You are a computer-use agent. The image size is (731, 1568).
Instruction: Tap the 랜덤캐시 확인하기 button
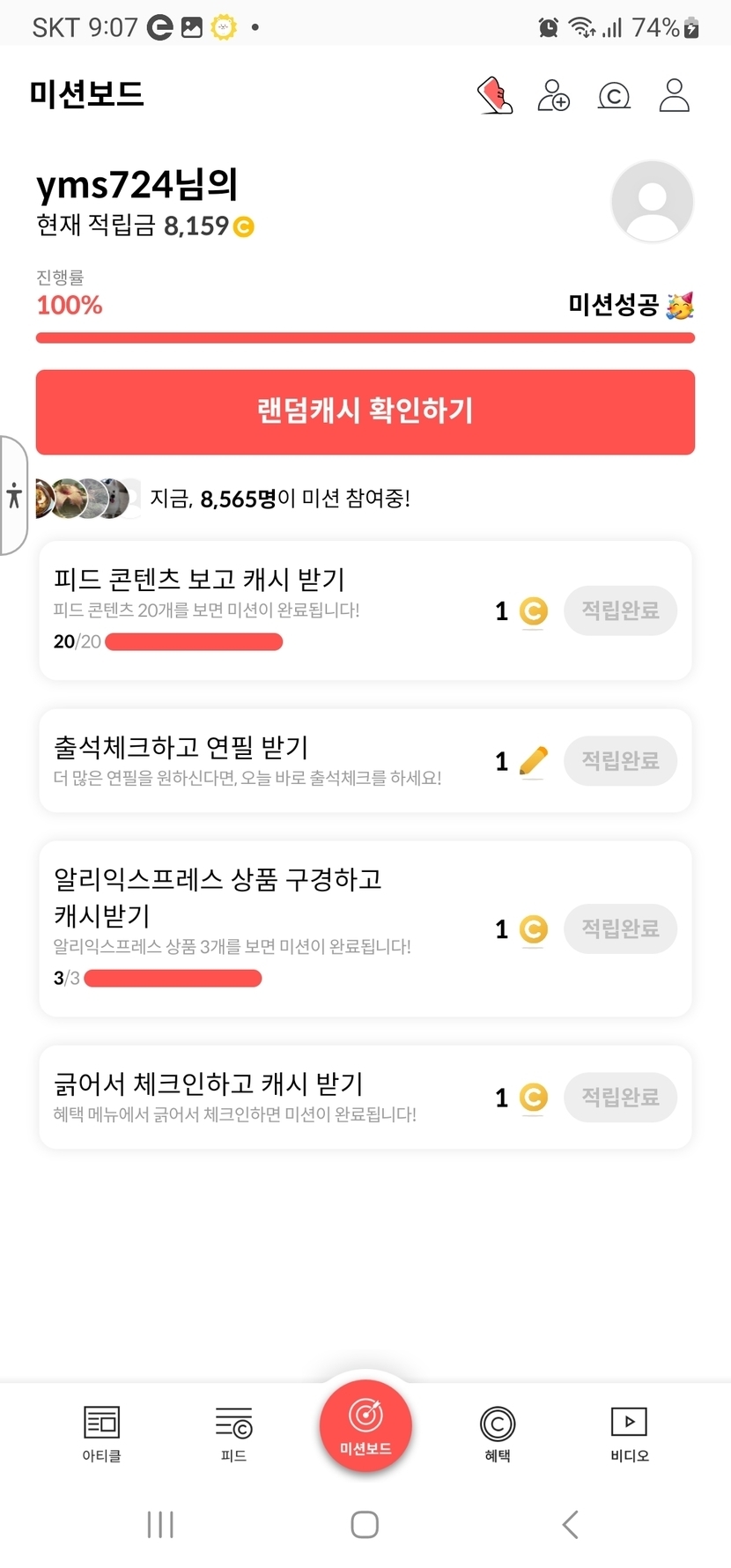click(x=365, y=411)
